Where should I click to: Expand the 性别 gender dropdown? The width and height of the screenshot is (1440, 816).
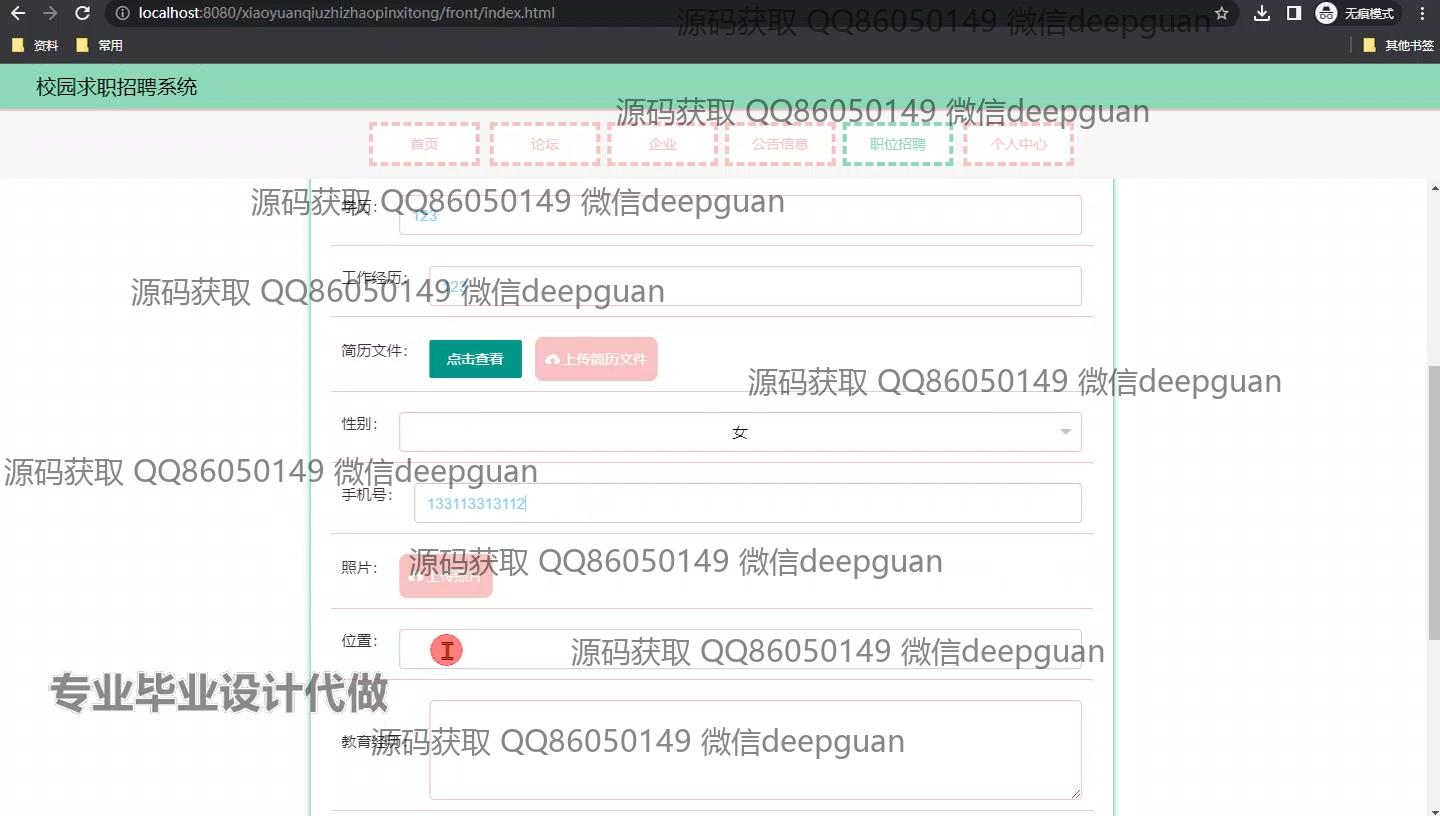coord(740,432)
